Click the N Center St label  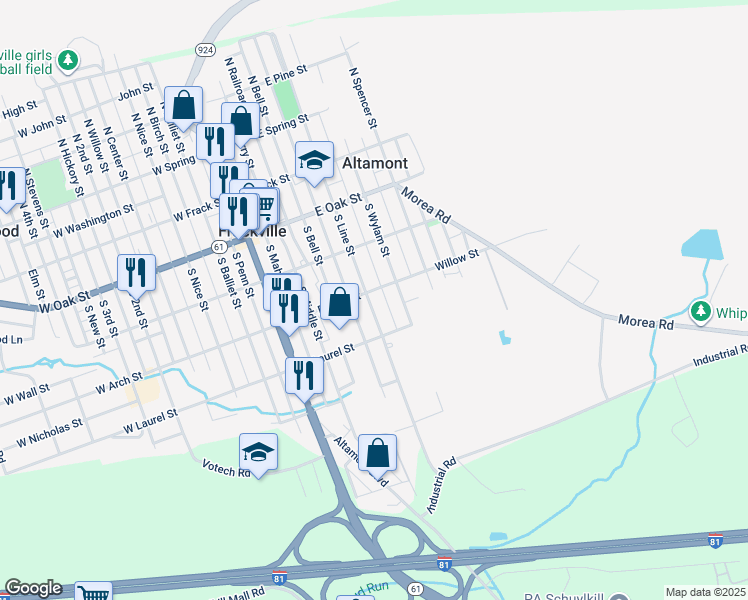tap(115, 153)
